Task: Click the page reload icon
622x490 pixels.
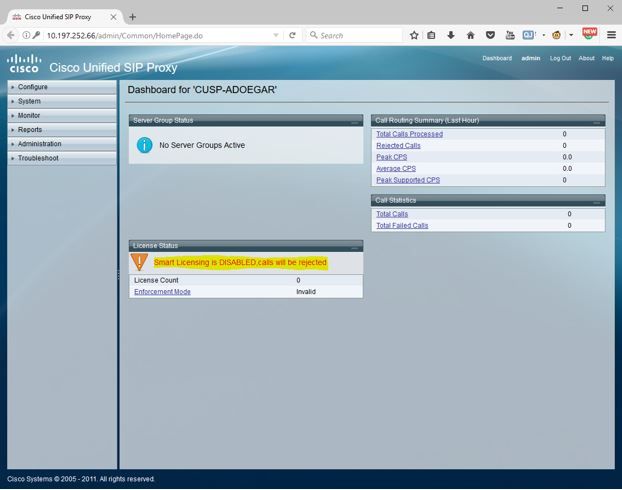Action: [292, 35]
